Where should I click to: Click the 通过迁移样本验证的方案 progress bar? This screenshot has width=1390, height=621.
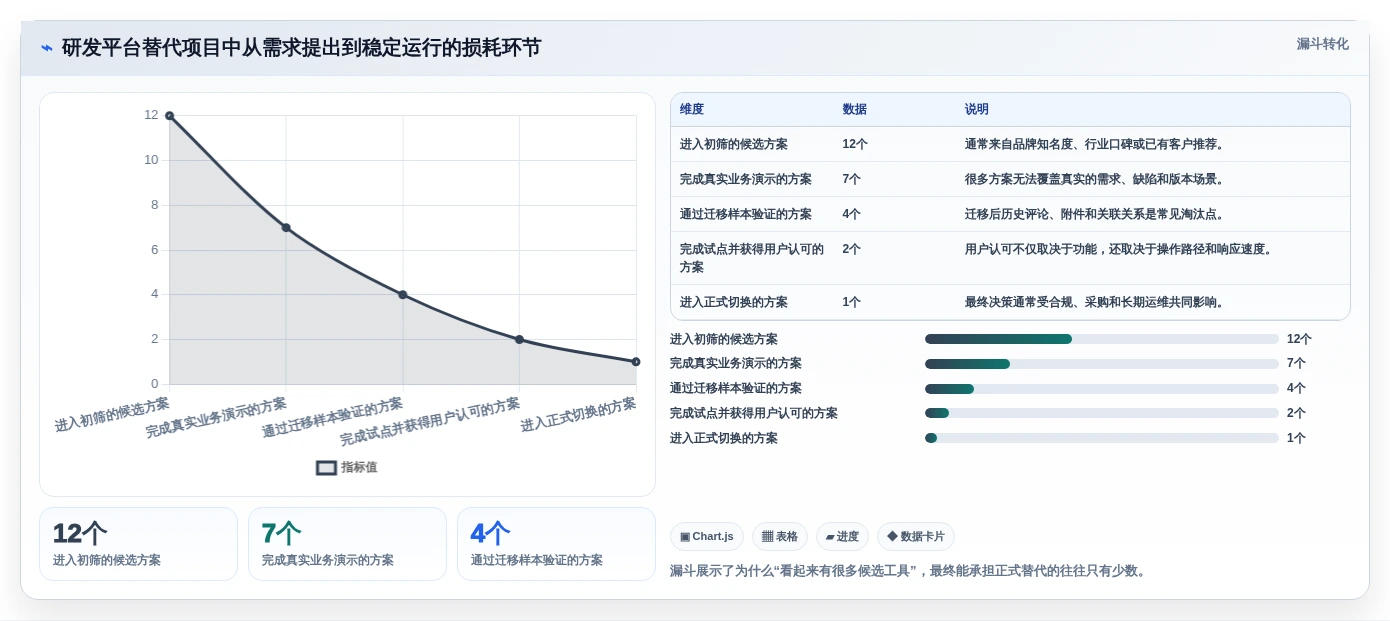[1102, 389]
